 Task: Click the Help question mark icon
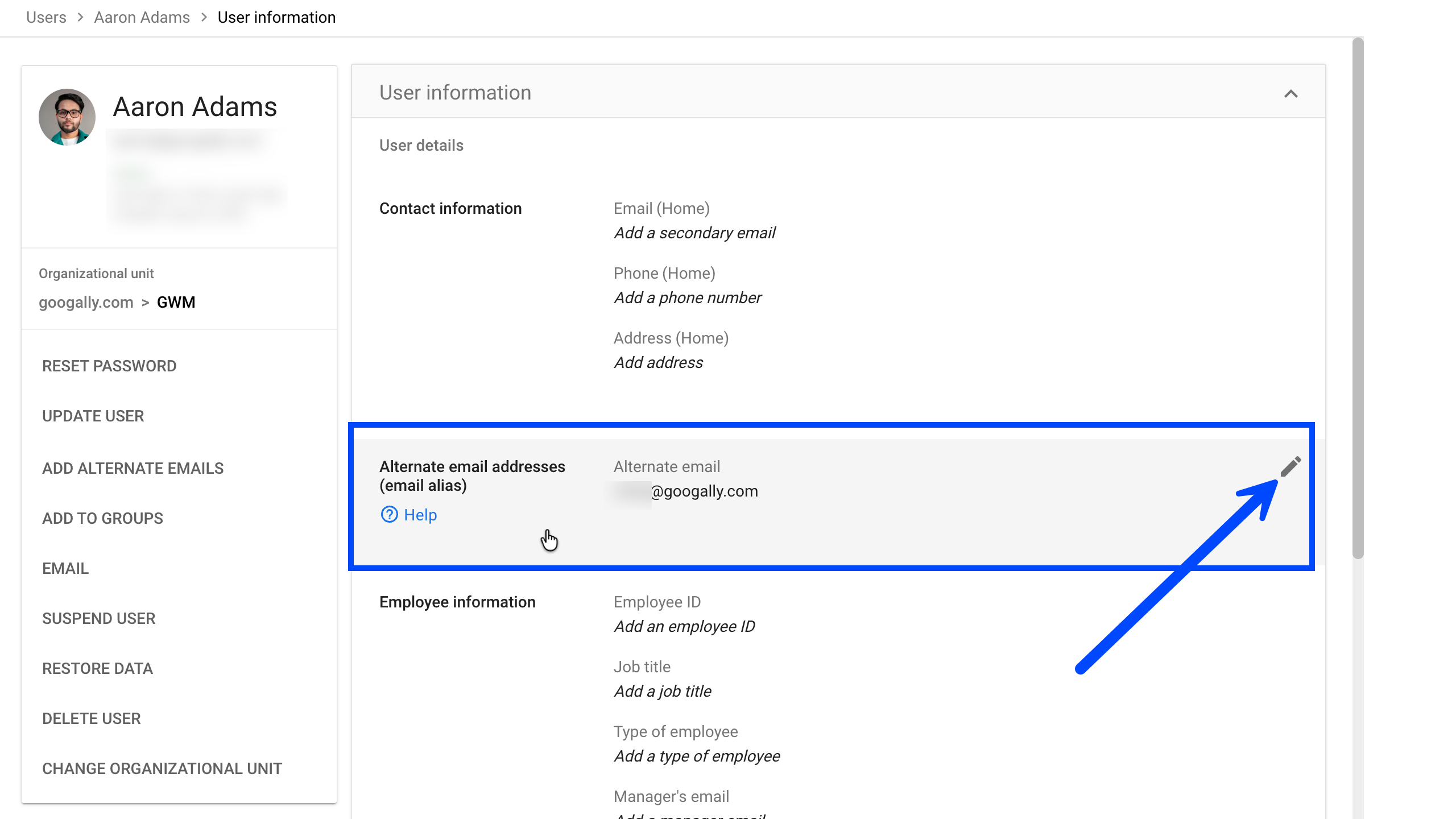pyautogui.click(x=389, y=515)
